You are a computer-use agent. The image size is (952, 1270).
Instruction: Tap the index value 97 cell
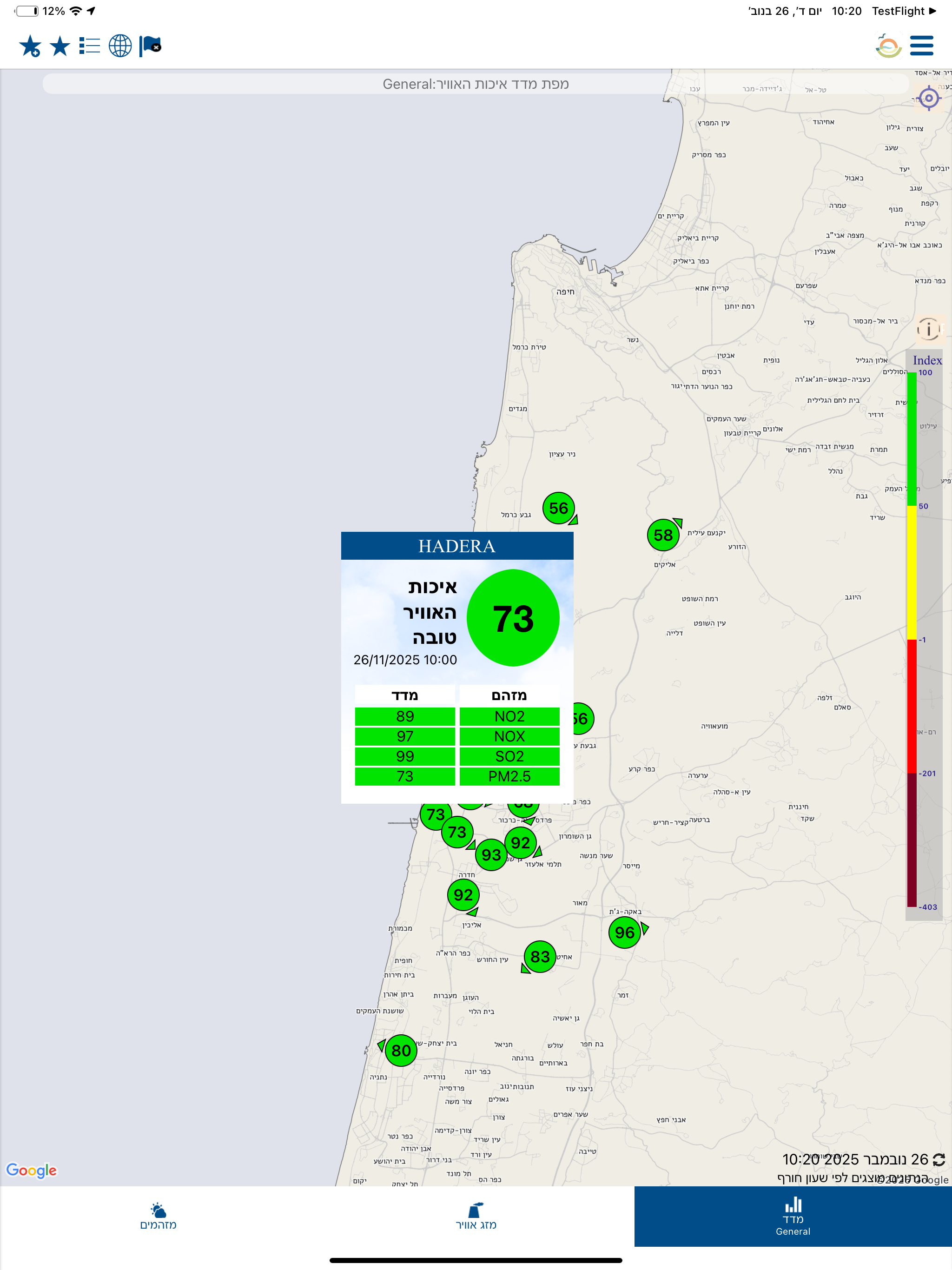point(405,737)
